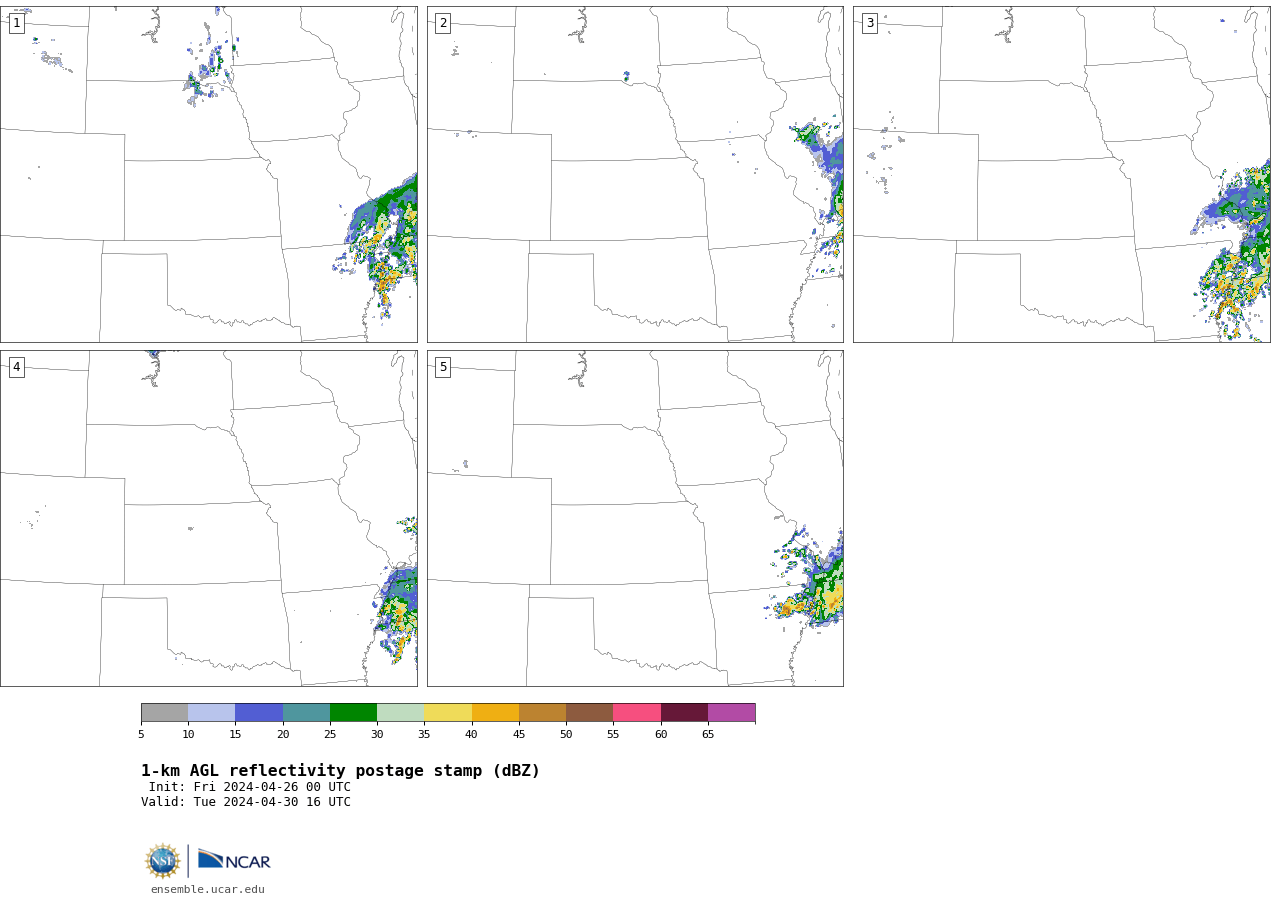Click the maroon 60-65 dBZ swatch
This screenshot has height=901, width=1280.
(x=684, y=712)
